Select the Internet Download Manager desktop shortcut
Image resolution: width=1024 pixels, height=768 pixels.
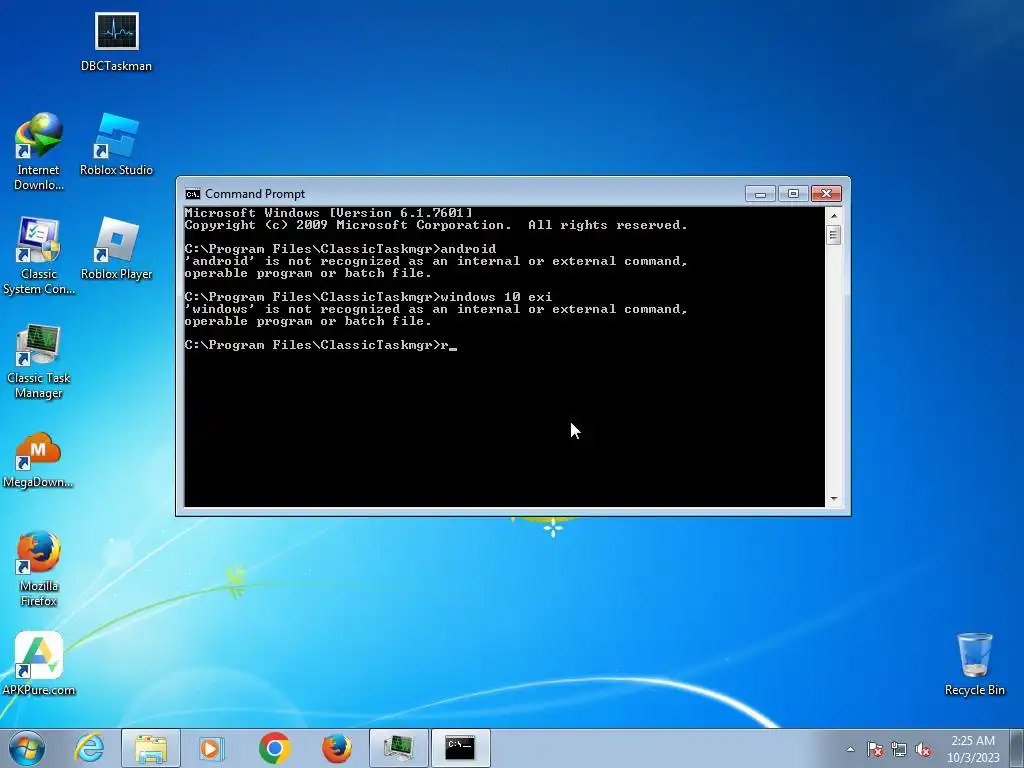coord(39,151)
